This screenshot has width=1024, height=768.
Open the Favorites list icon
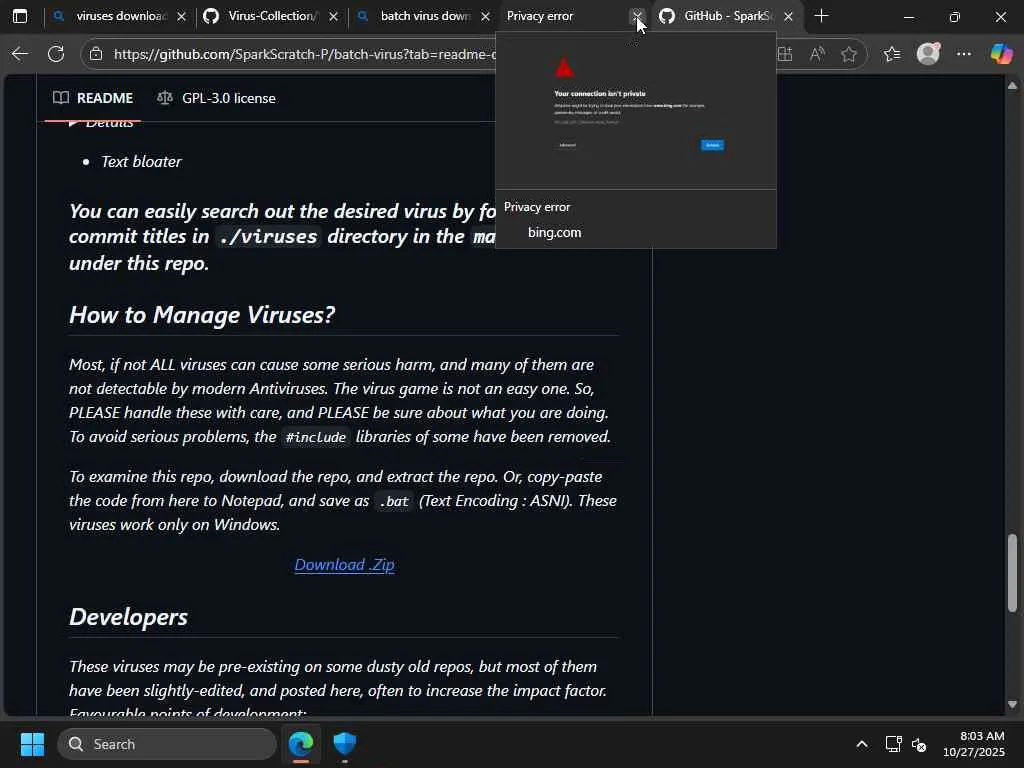coord(892,54)
